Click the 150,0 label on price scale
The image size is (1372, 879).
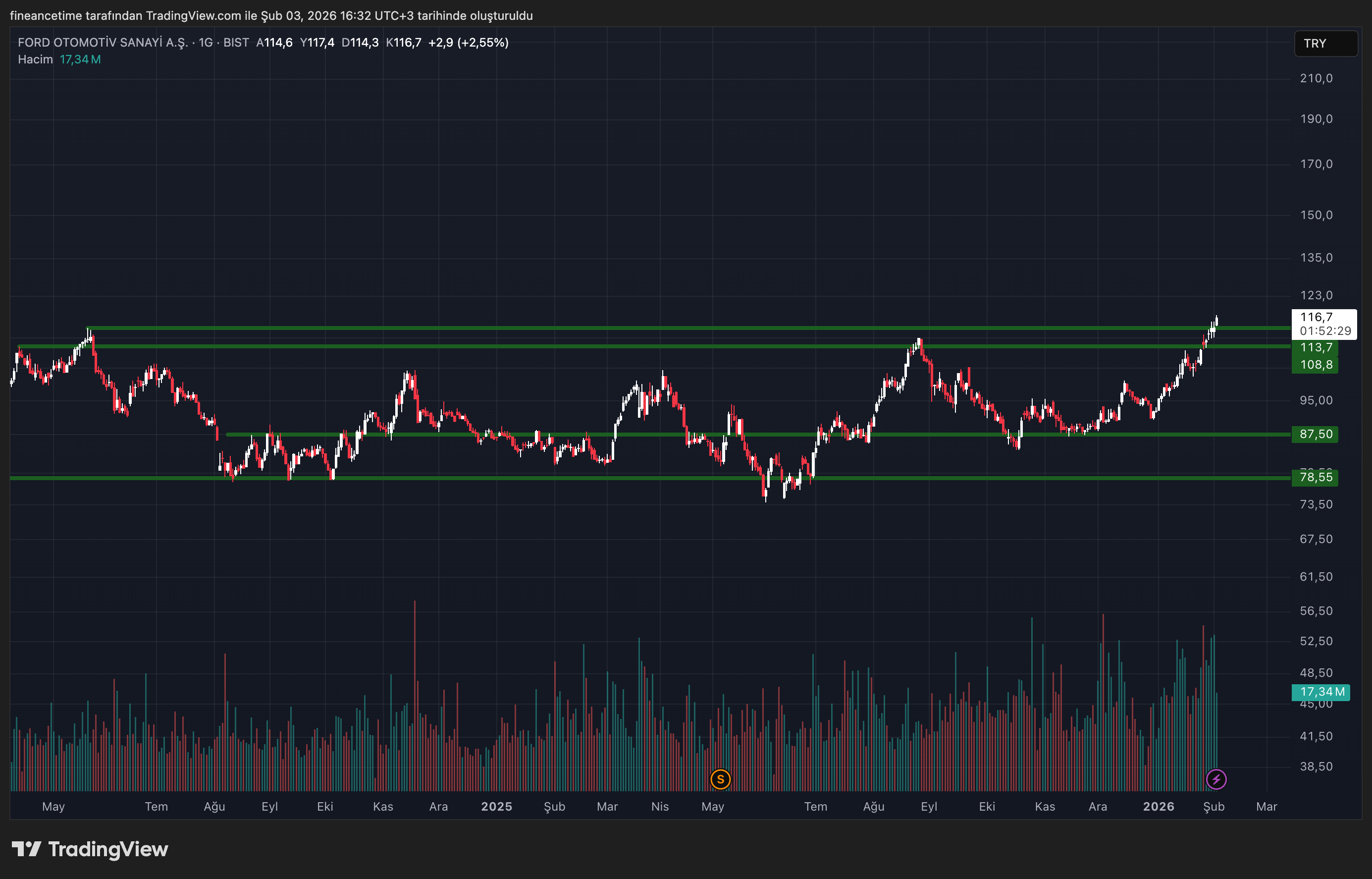[x=1316, y=215]
